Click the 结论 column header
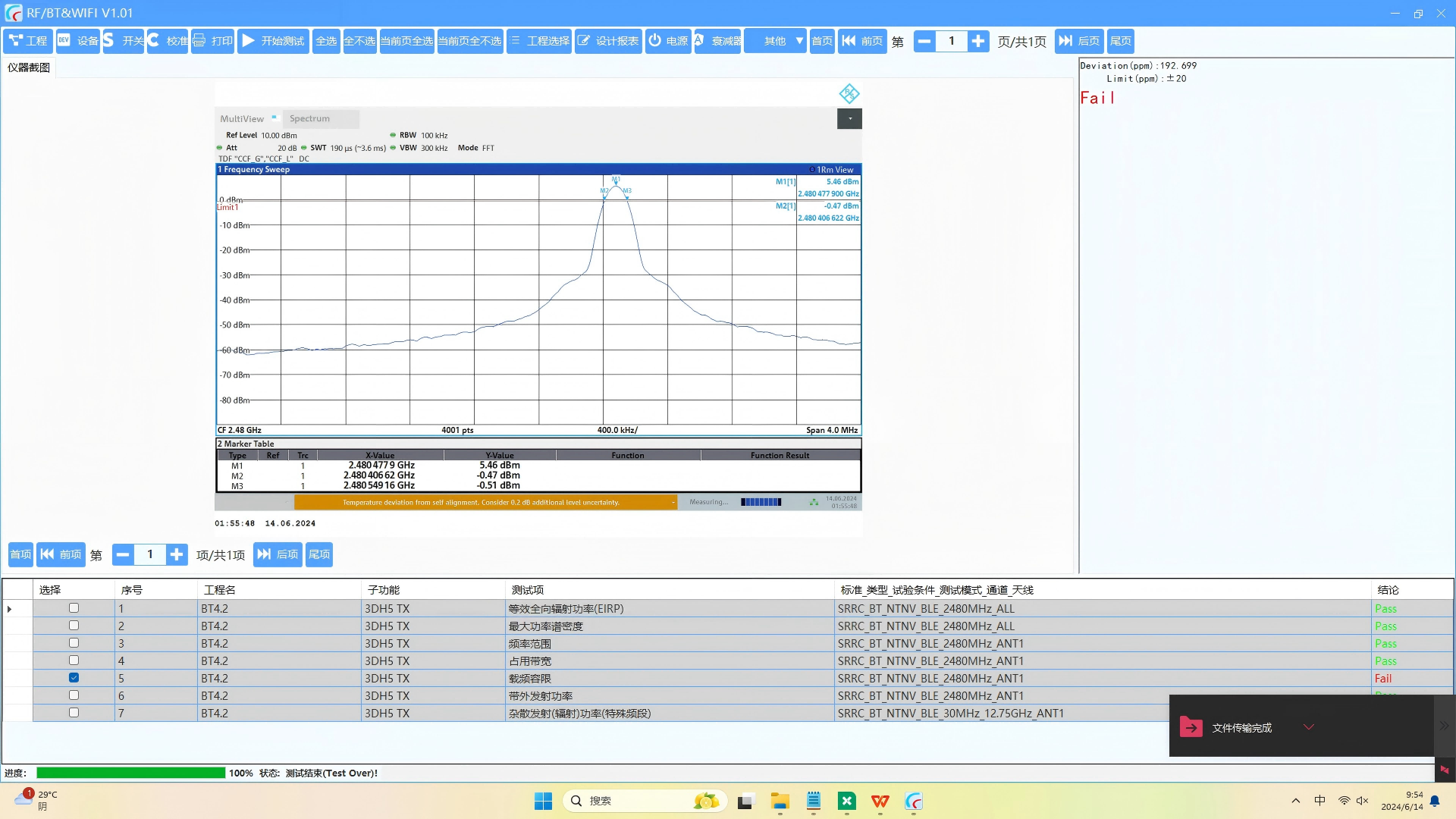This screenshot has width=1456, height=819. click(1412, 590)
